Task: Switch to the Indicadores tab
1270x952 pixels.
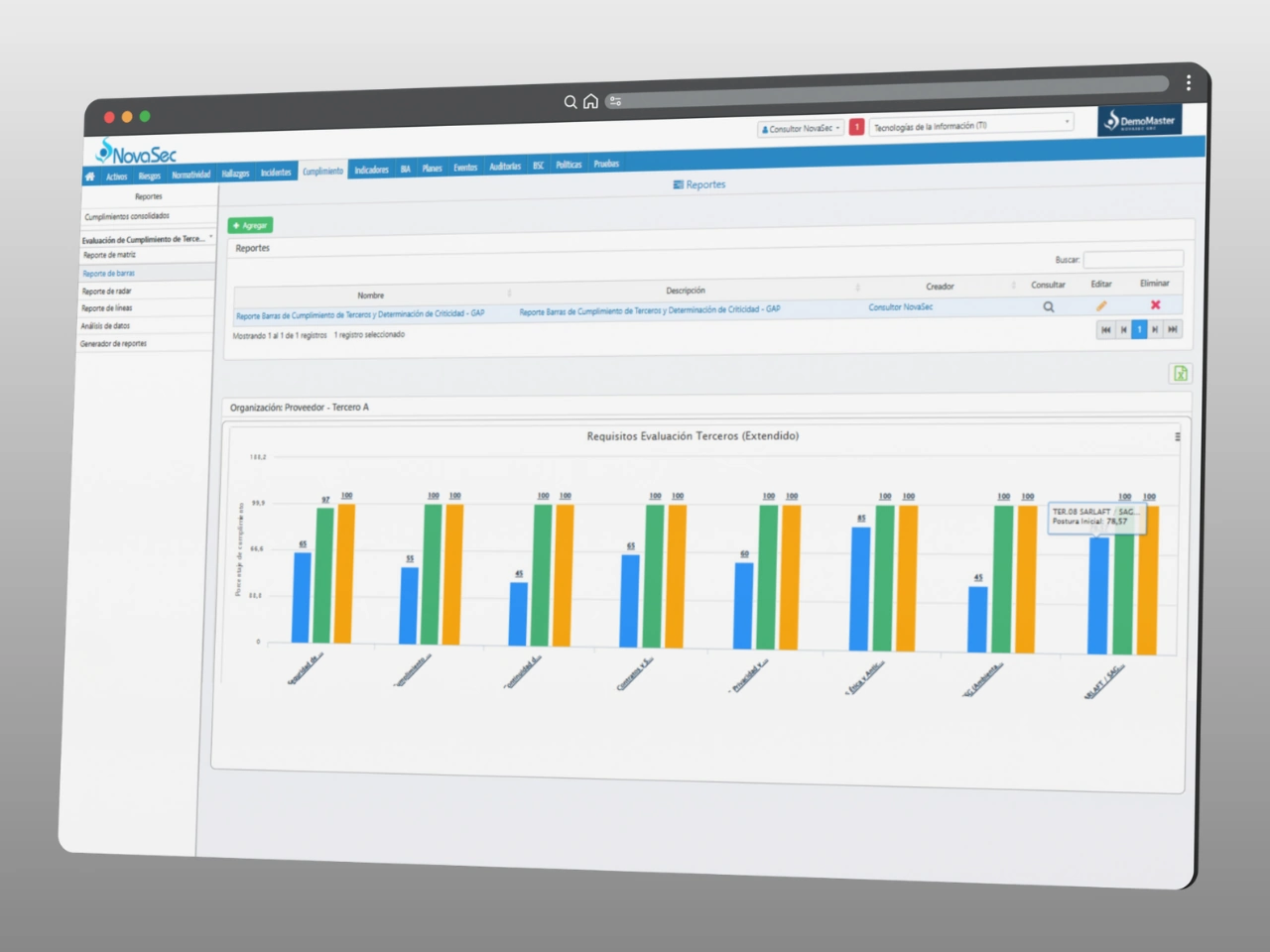Action: [x=371, y=170]
